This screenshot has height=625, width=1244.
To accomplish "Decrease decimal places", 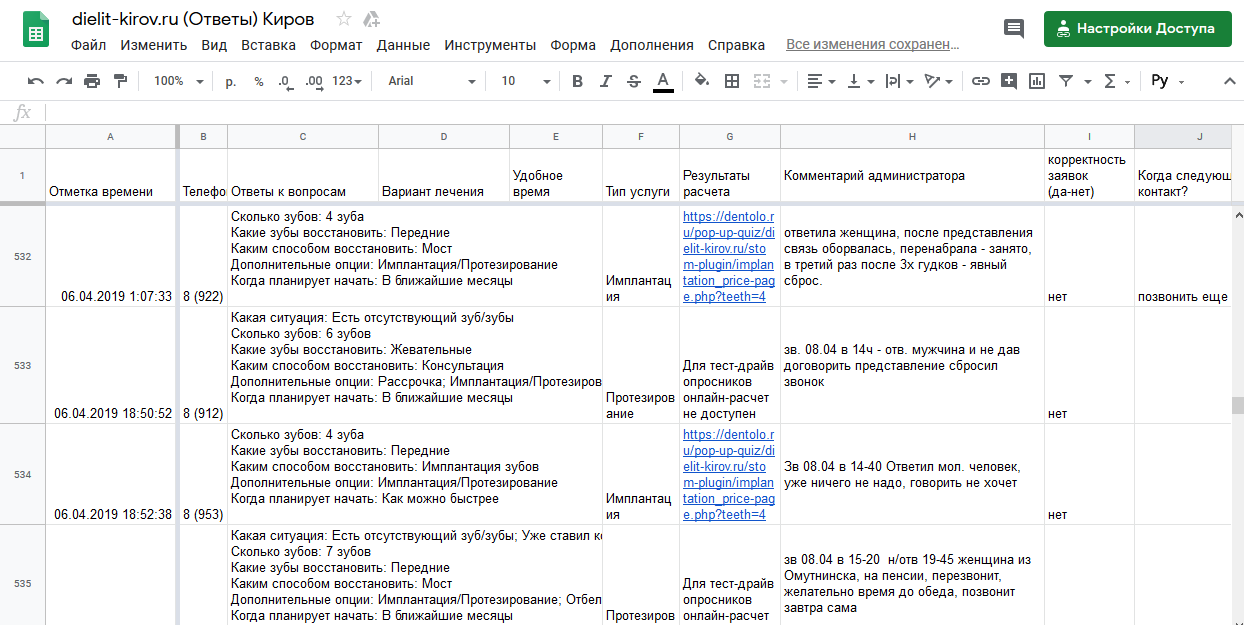I will click(x=285, y=81).
